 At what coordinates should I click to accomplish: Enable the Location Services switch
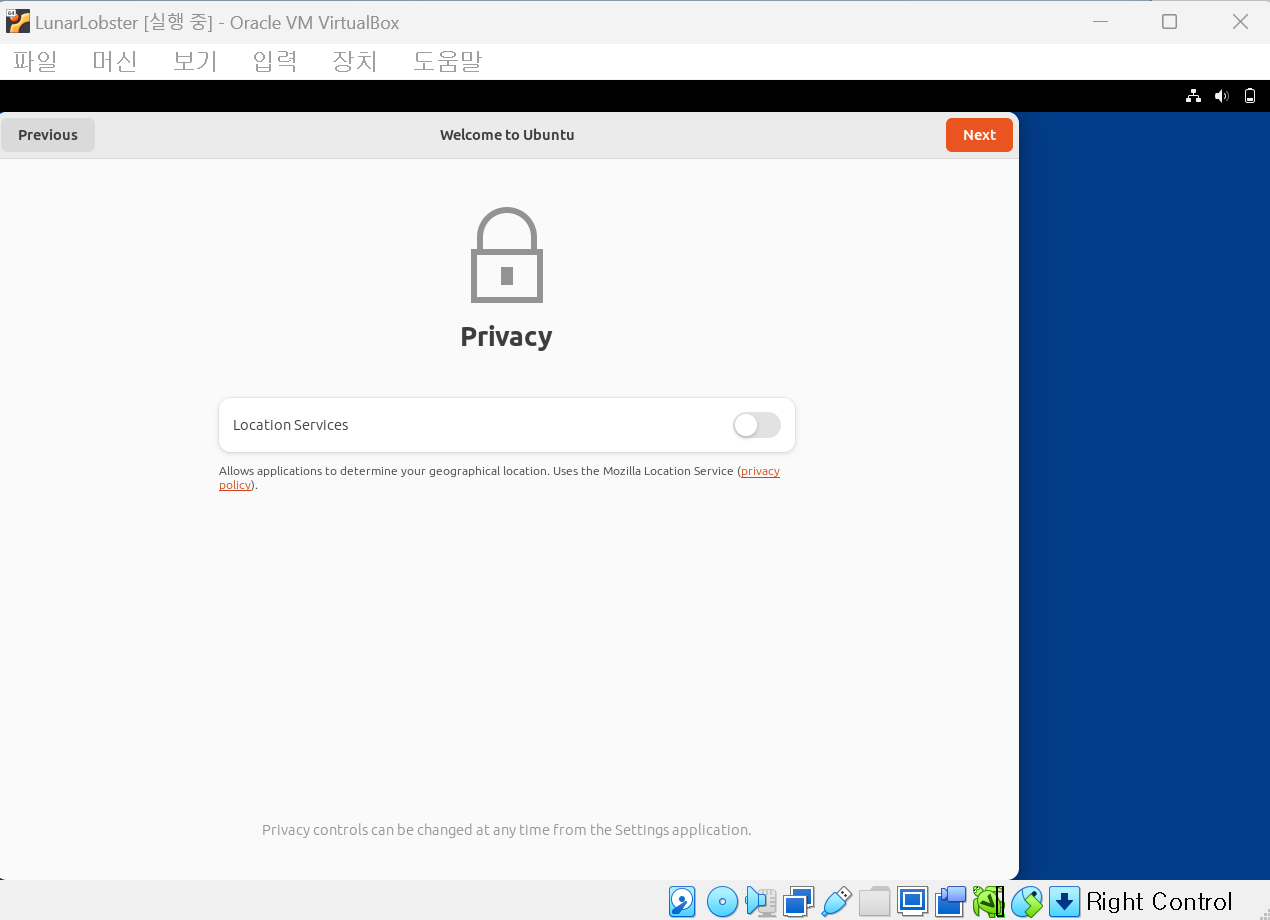point(757,425)
